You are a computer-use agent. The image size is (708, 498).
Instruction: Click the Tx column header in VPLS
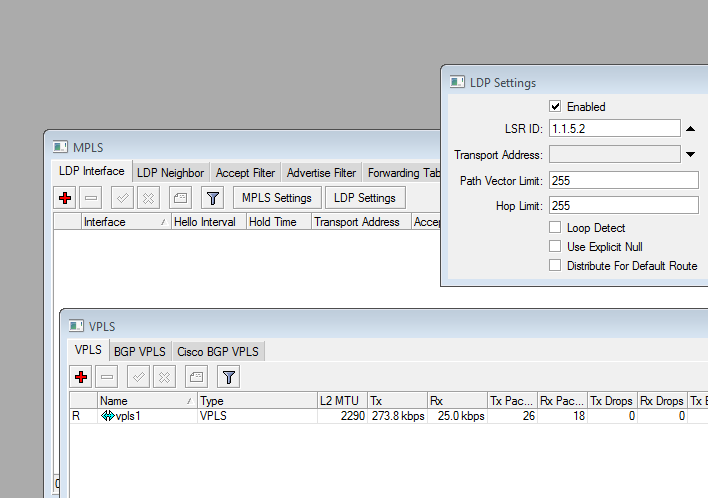click(x=397, y=400)
